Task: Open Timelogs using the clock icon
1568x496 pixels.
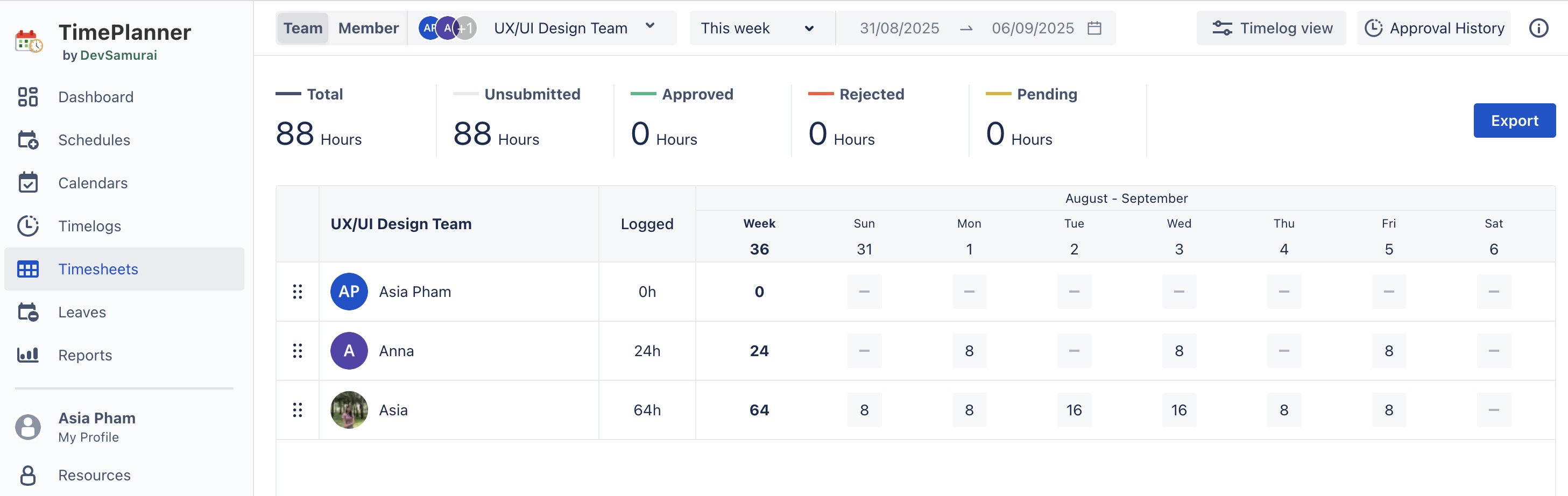Action: tap(28, 226)
